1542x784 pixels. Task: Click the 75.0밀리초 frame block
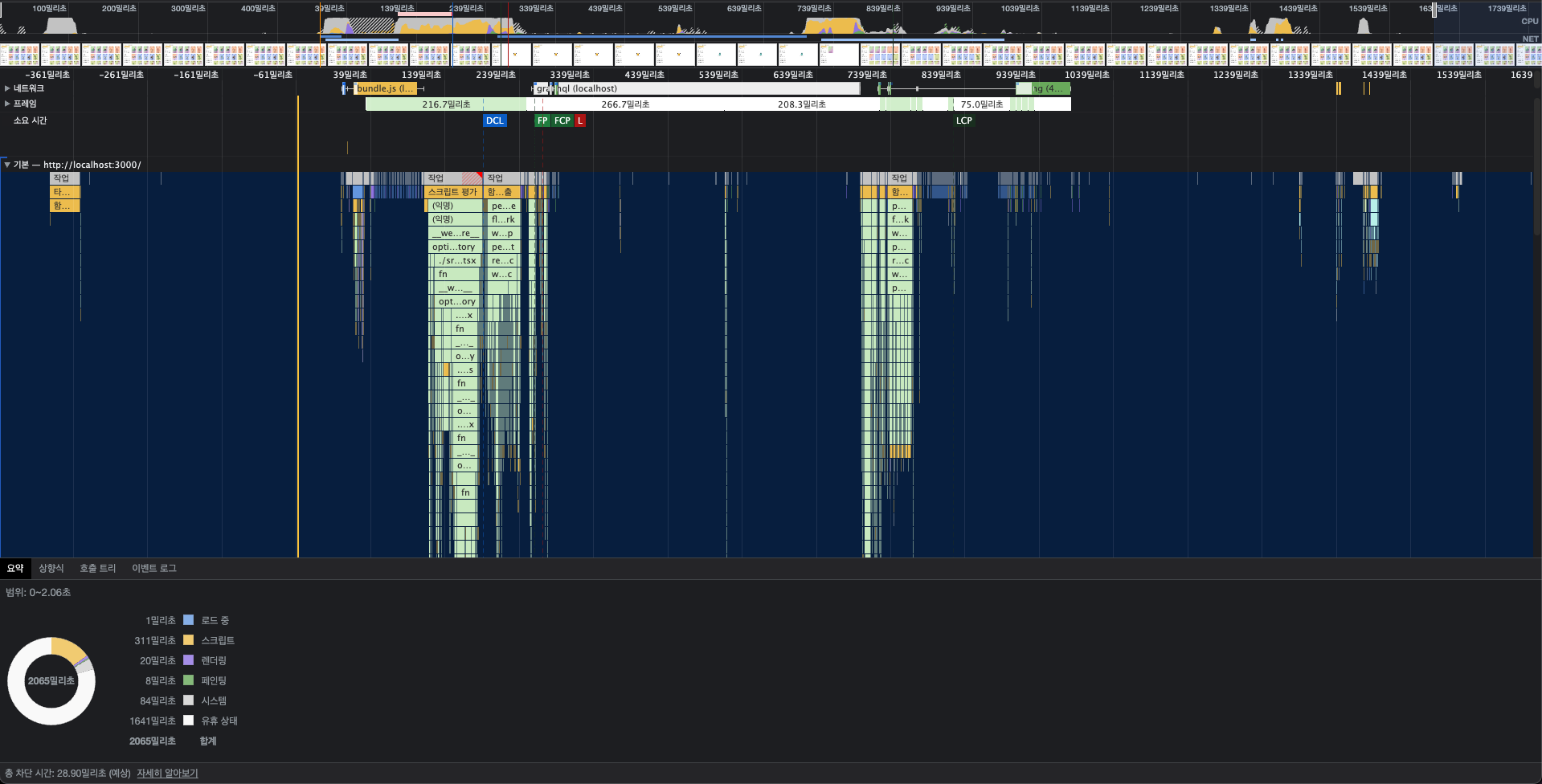pos(981,104)
